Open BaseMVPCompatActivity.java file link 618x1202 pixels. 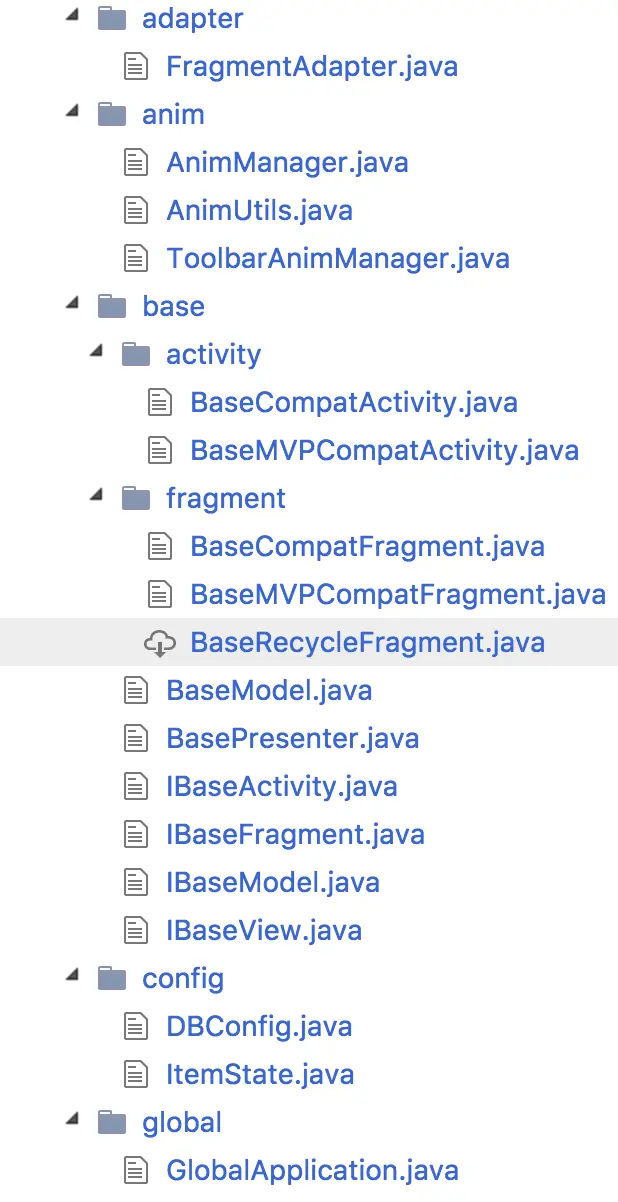click(x=384, y=451)
